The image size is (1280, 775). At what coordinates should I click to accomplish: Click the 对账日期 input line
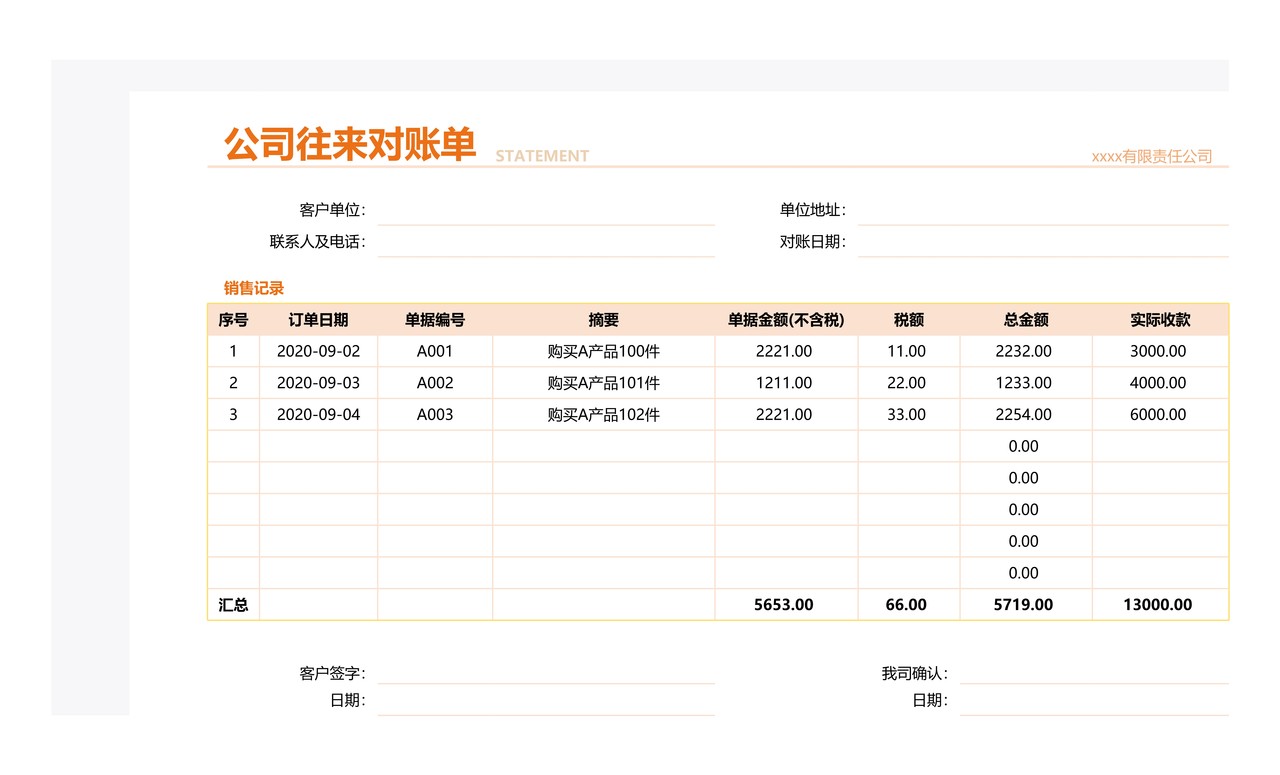1043,242
